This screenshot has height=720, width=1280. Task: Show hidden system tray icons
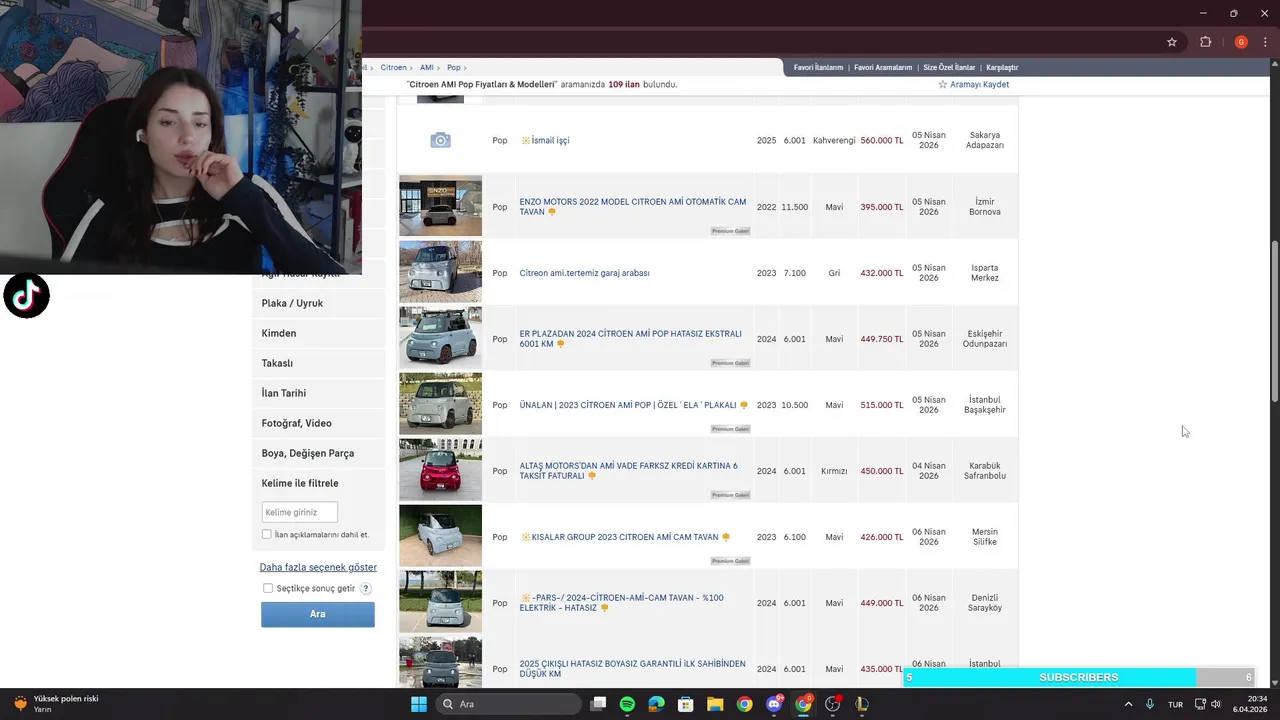pos(1129,704)
